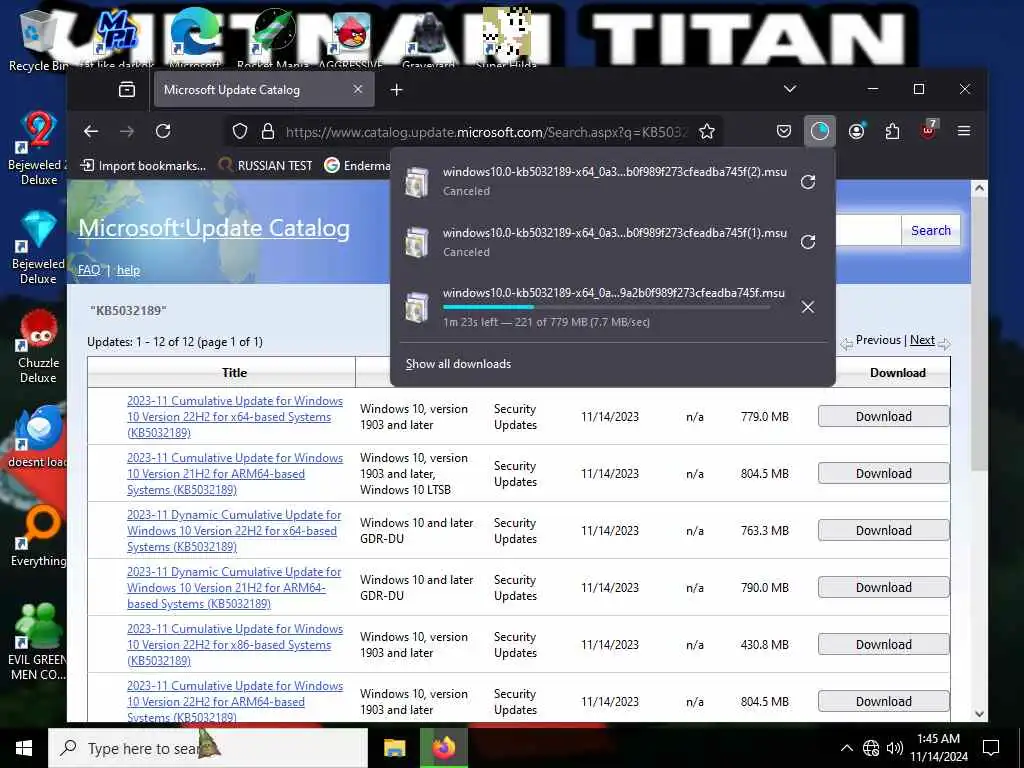Select EVIL GREEN MEN desktop icon
Image resolution: width=1024 pixels, height=768 pixels.
(37, 641)
